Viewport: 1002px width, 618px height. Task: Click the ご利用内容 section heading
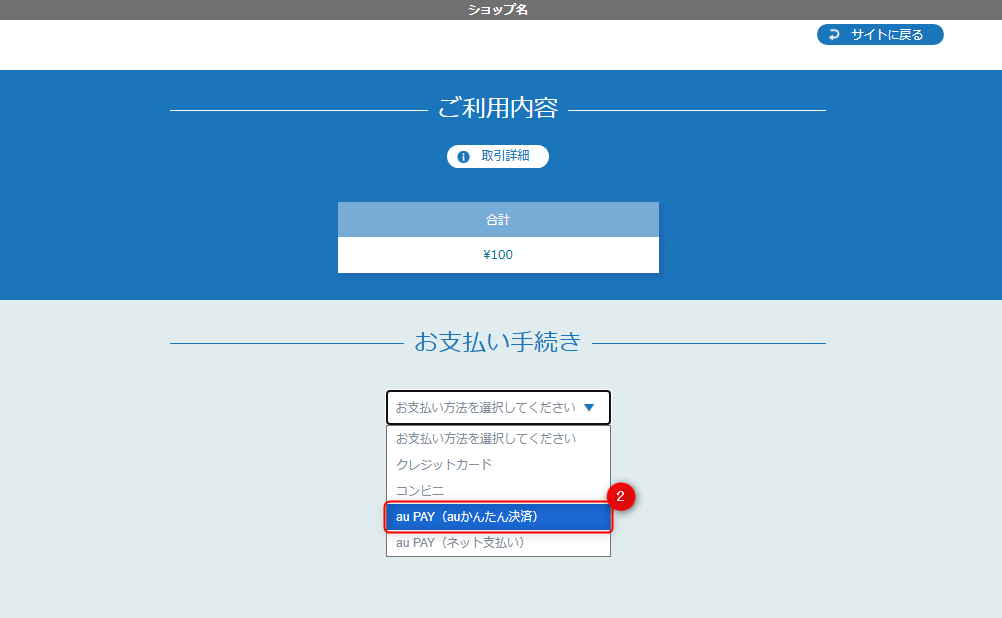point(498,110)
